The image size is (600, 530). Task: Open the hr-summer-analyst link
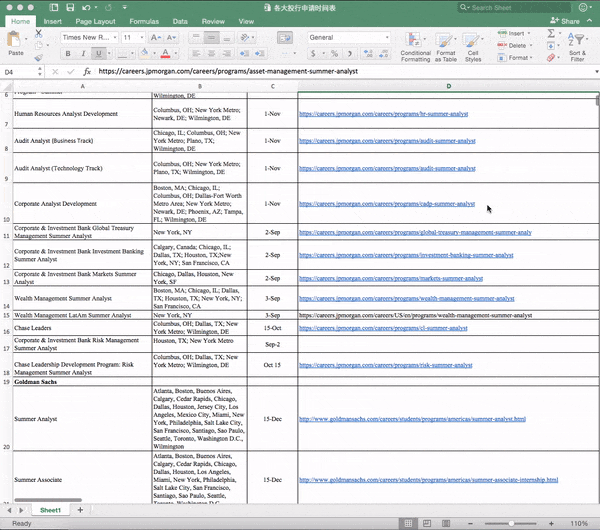tap(383, 114)
